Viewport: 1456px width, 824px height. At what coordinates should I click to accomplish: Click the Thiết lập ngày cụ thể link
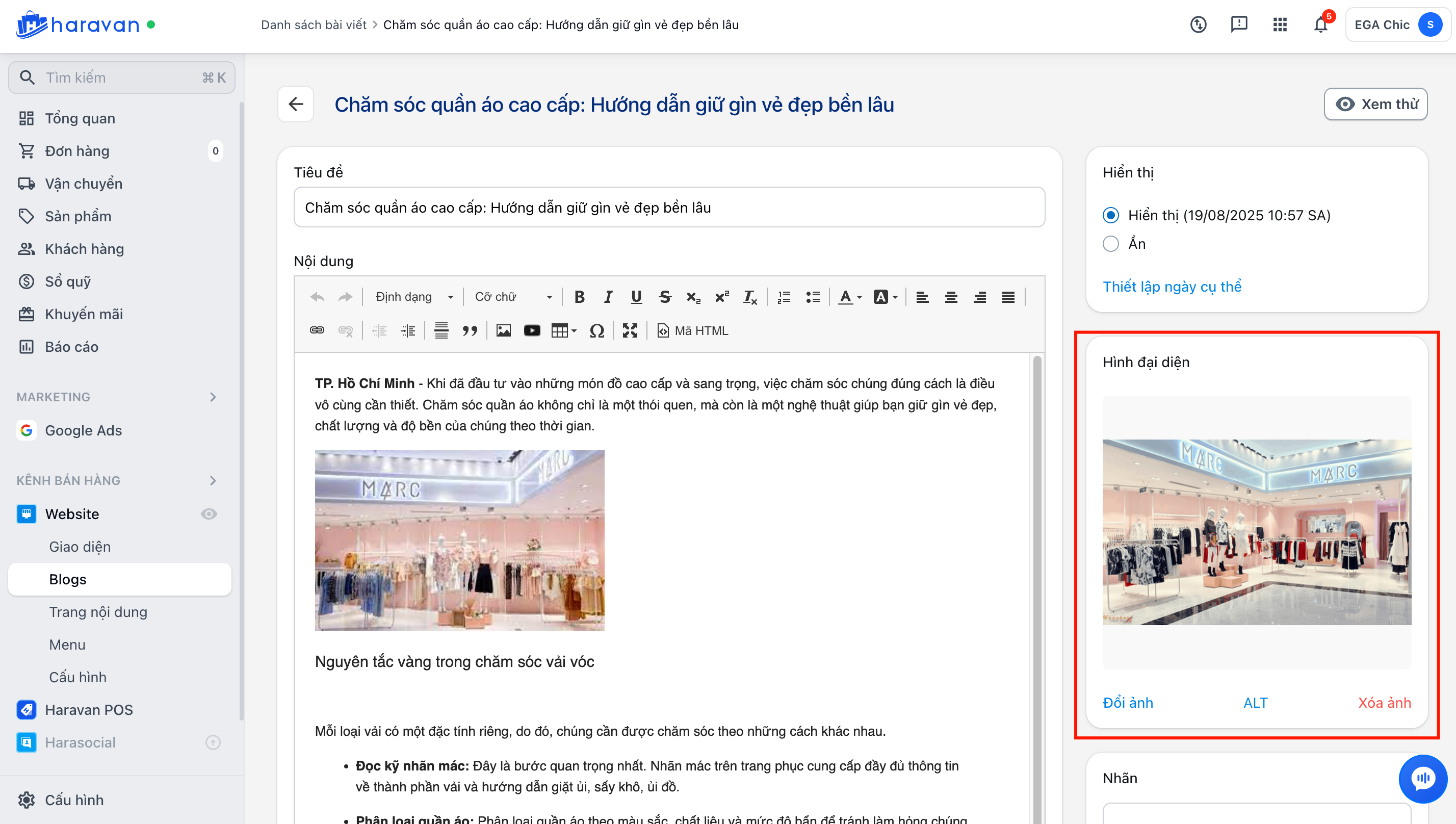pos(1172,287)
